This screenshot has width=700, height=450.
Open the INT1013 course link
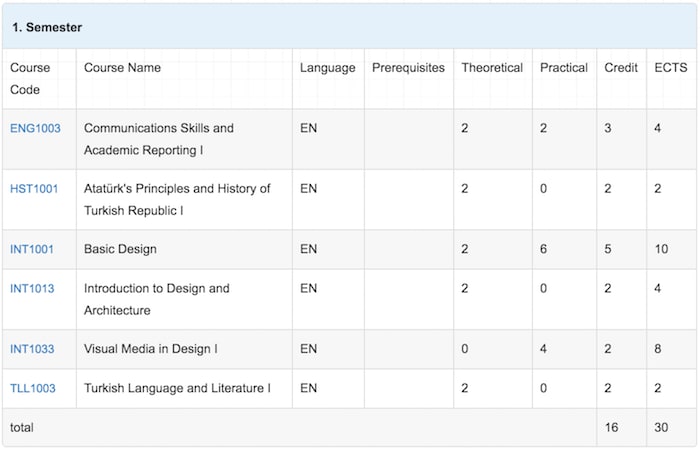tap(32, 288)
